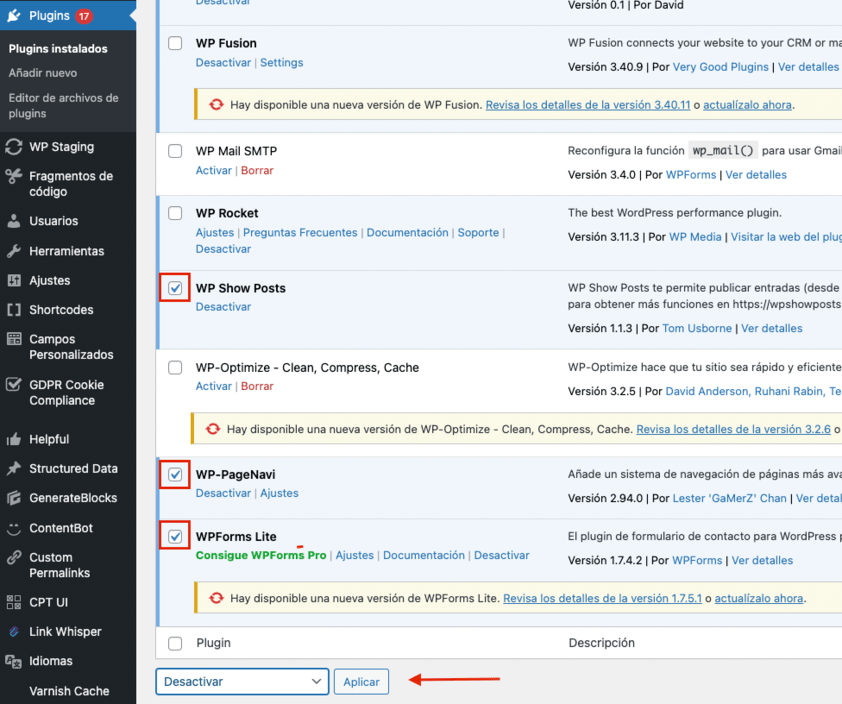
Task: Open WP Rocket Soporte link
Action: (478, 233)
